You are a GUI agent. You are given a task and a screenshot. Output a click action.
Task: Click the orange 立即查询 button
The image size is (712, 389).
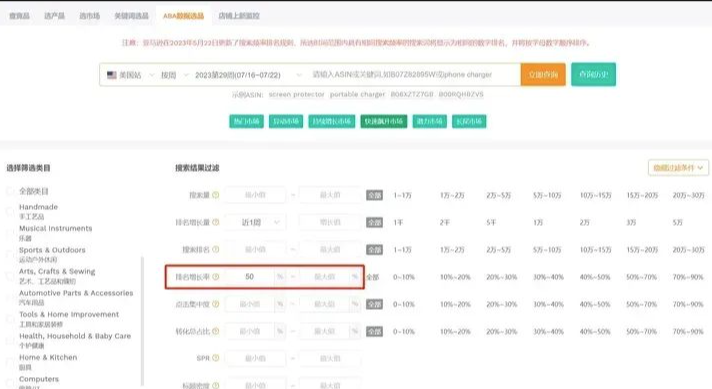(543, 74)
